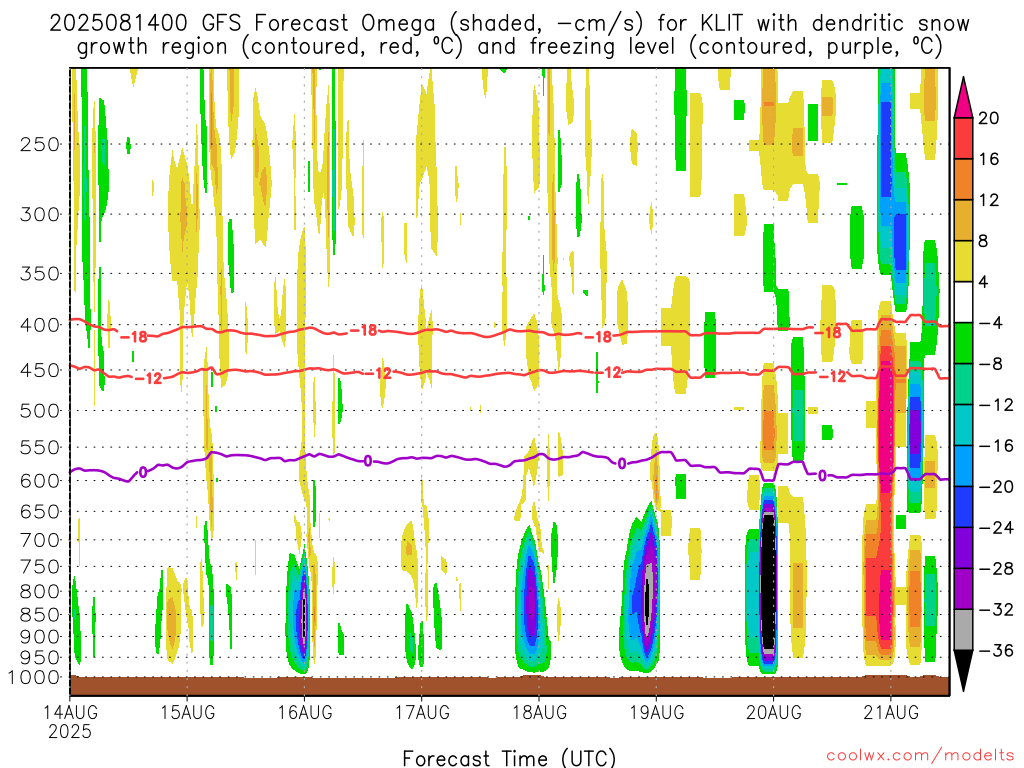Viewport: 1024px width, 768px height.
Task: Click the -36 value on the color scale
Action: [996, 650]
